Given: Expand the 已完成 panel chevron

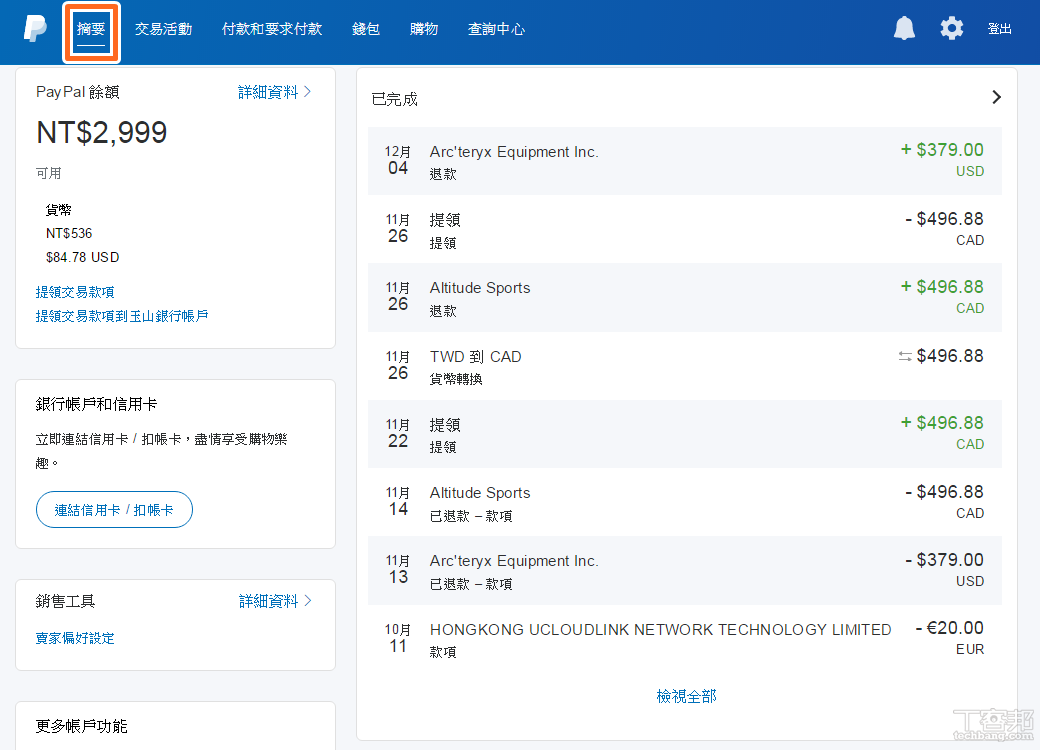Looking at the screenshot, I should (996, 97).
